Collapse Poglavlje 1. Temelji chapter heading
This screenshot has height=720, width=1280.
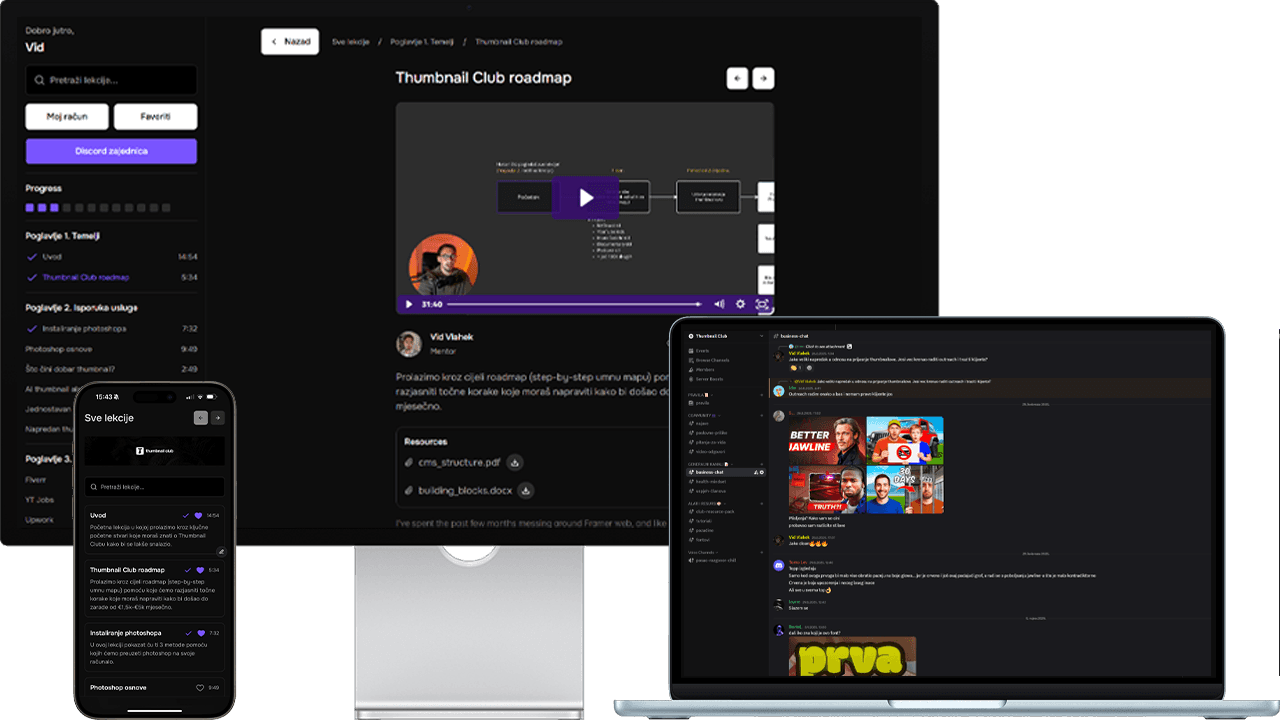click(x=62, y=236)
